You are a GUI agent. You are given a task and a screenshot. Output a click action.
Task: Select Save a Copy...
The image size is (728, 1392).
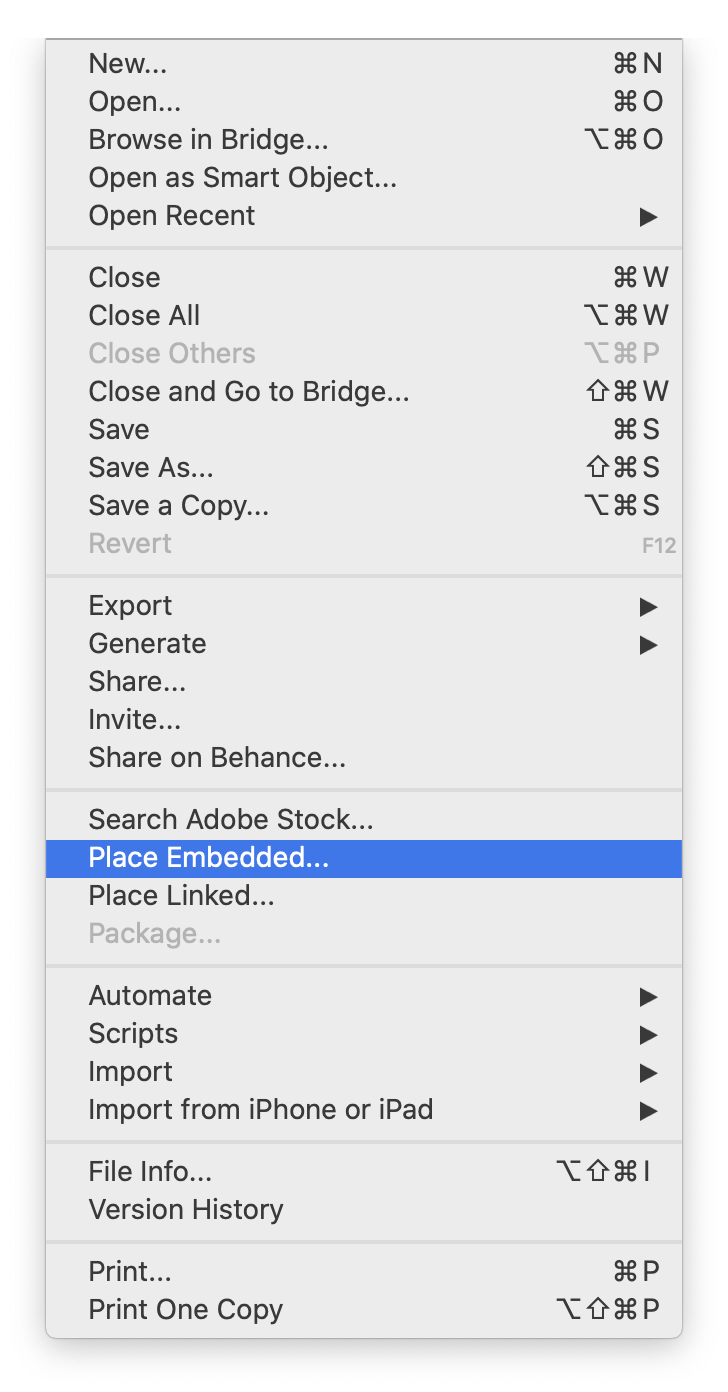[x=364, y=506]
